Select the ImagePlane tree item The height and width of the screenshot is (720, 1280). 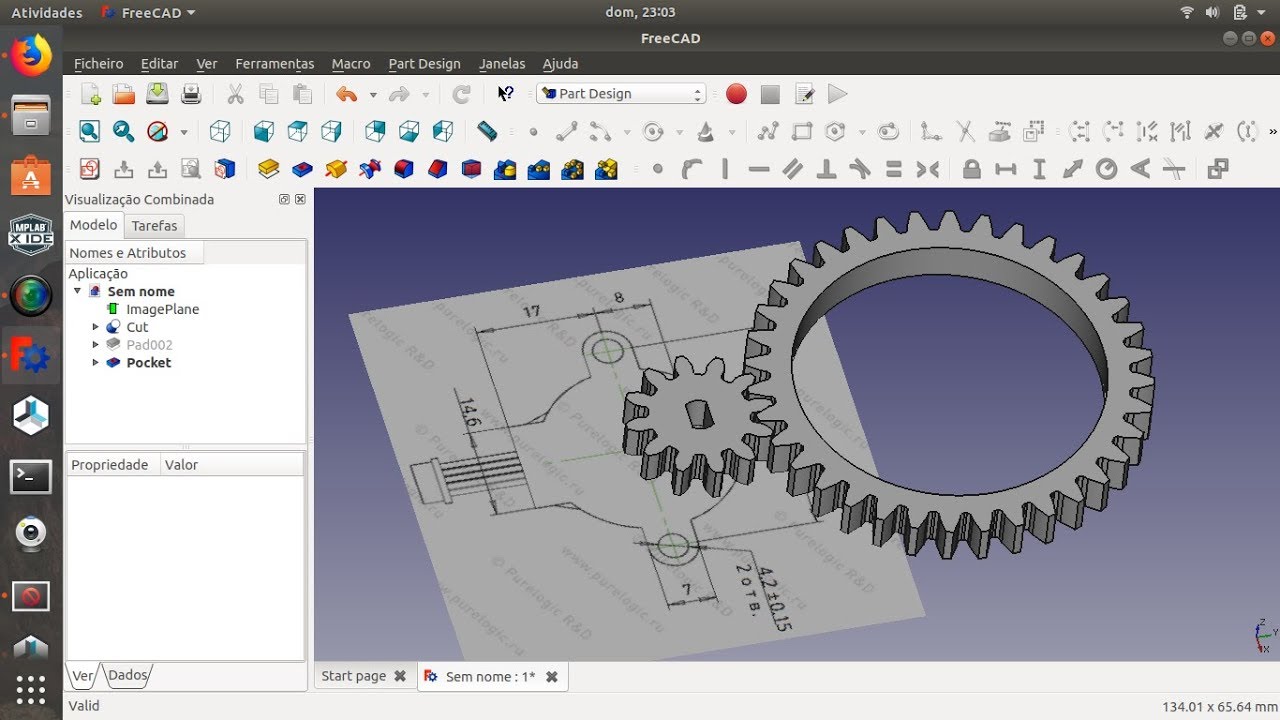click(x=162, y=309)
